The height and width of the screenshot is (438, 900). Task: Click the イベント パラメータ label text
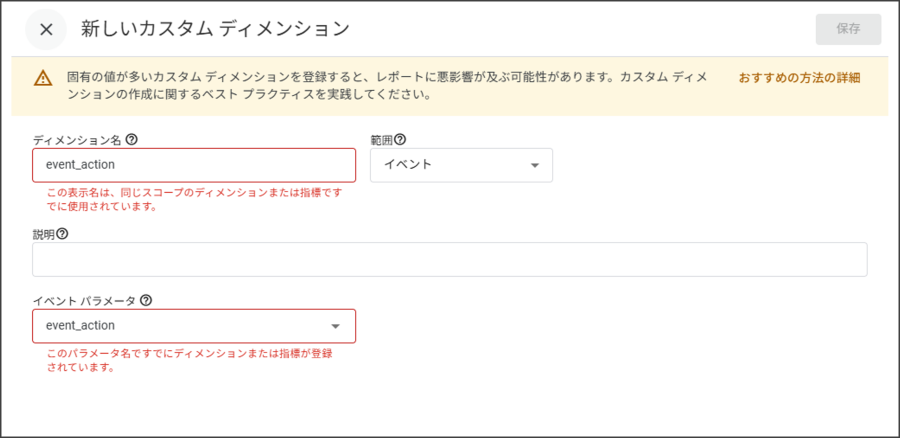pyautogui.click(x=84, y=300)
